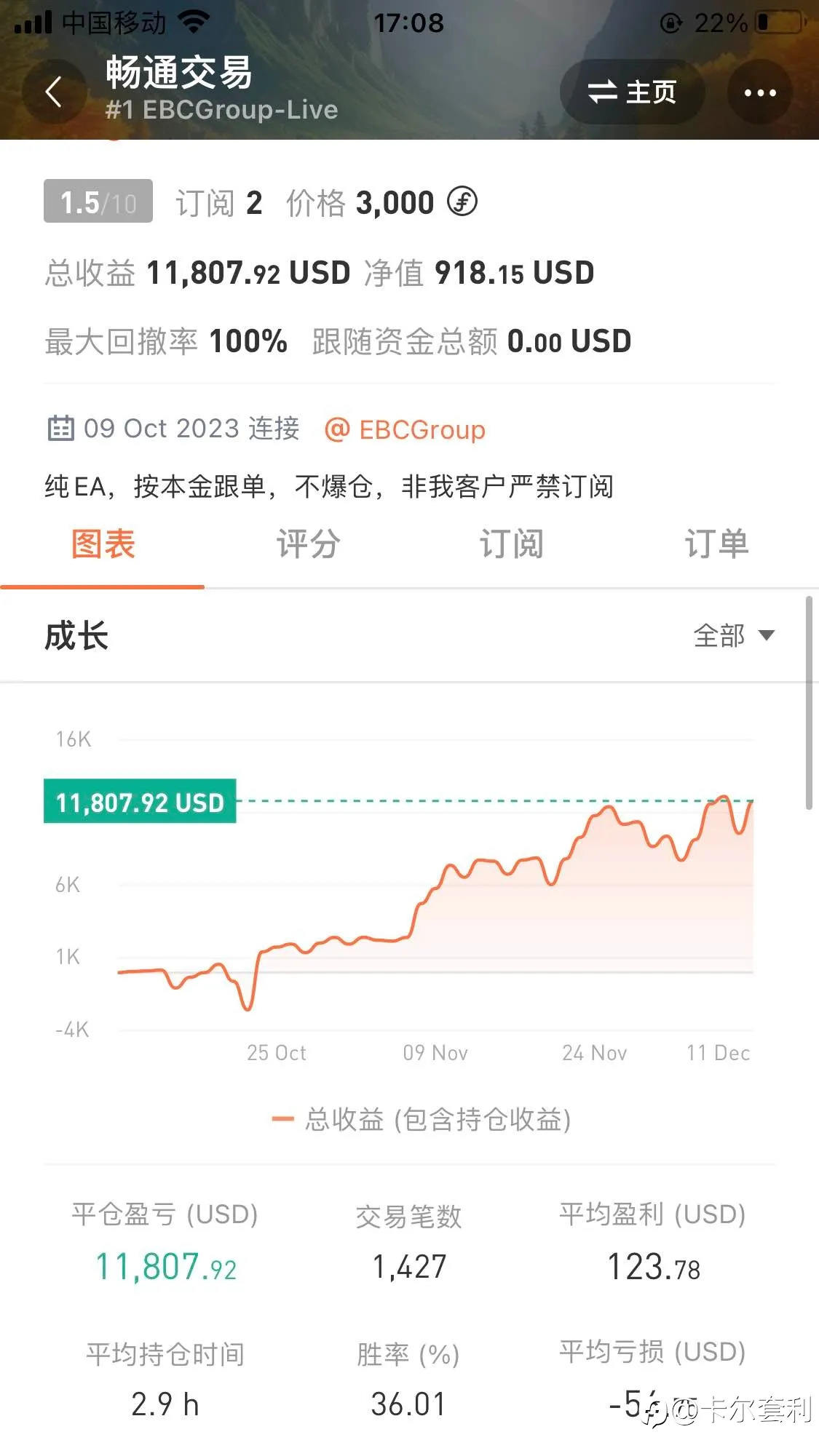Open the @ EBCGroup link
The width and height of the screenshot is (819, 1456).
[x=405, y=429]
